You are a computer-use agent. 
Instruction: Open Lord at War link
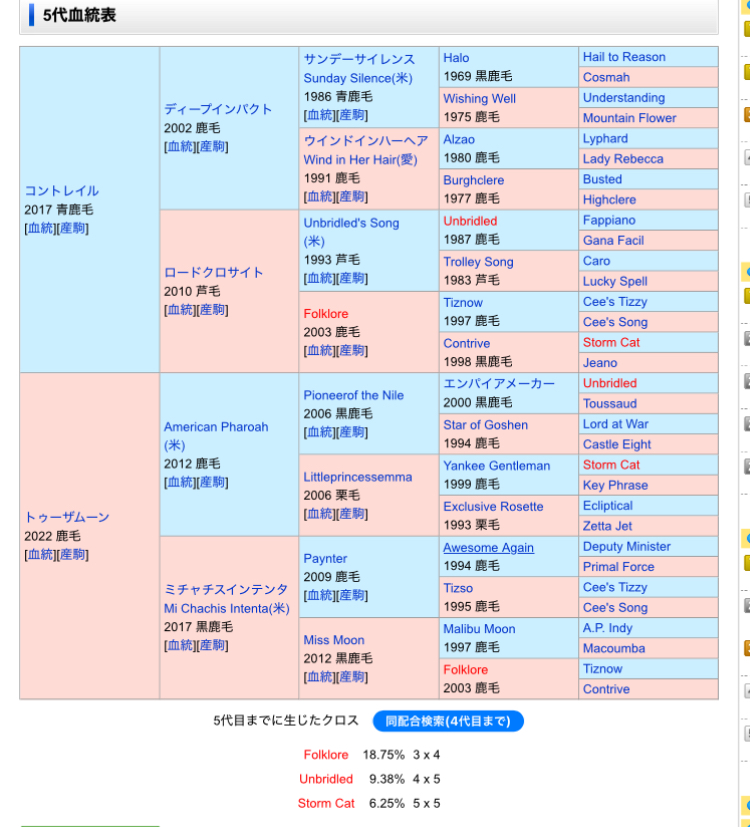point(616,424)
